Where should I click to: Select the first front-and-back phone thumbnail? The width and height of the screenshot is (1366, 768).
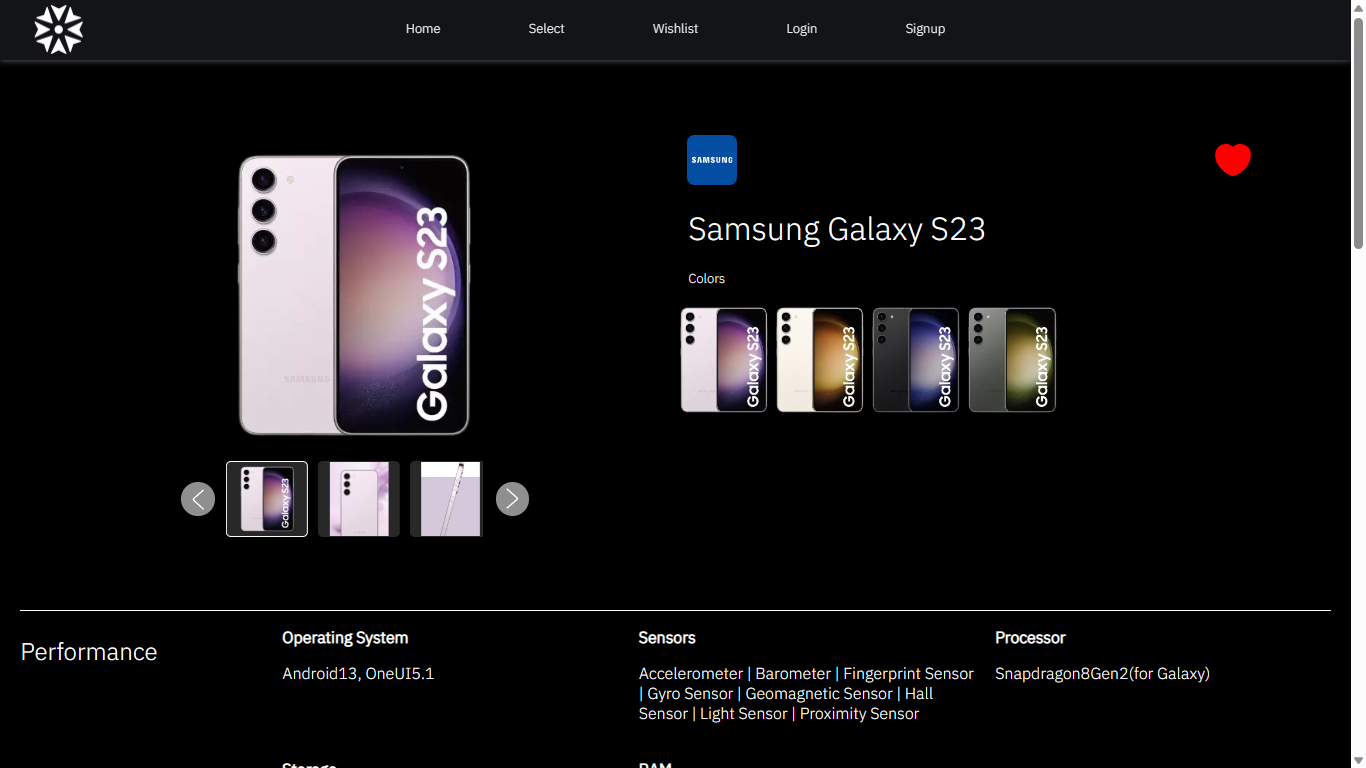pos(267,499)
